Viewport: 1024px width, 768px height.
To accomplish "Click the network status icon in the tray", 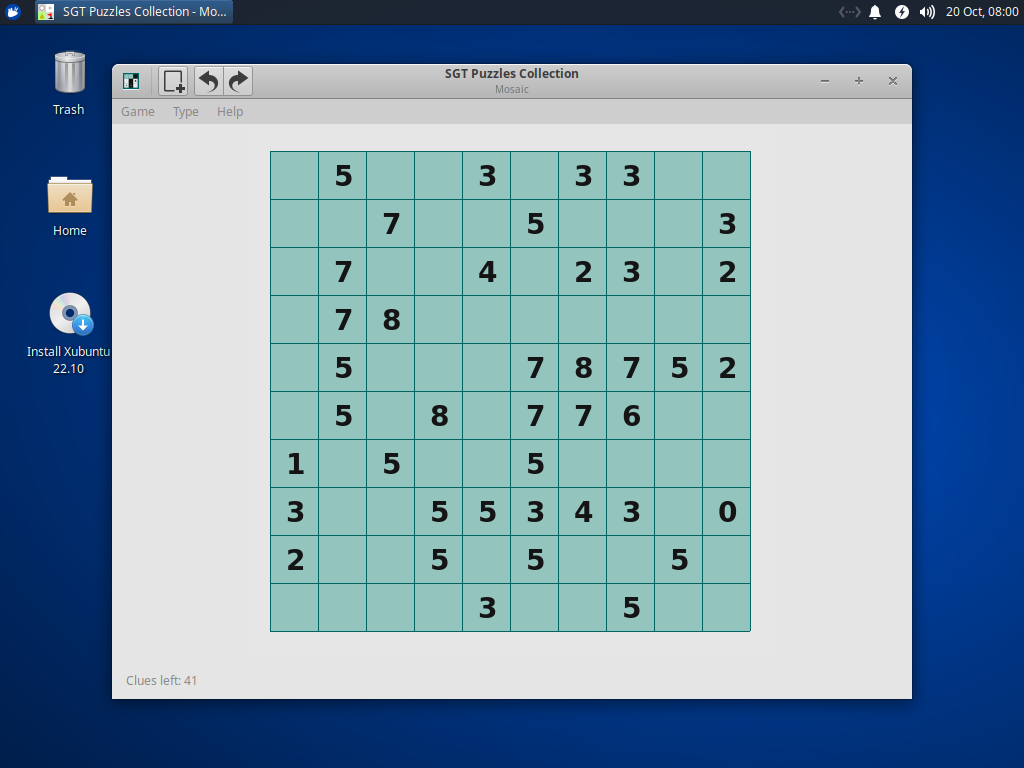I will pyautogui.click(x=848, y=12).
